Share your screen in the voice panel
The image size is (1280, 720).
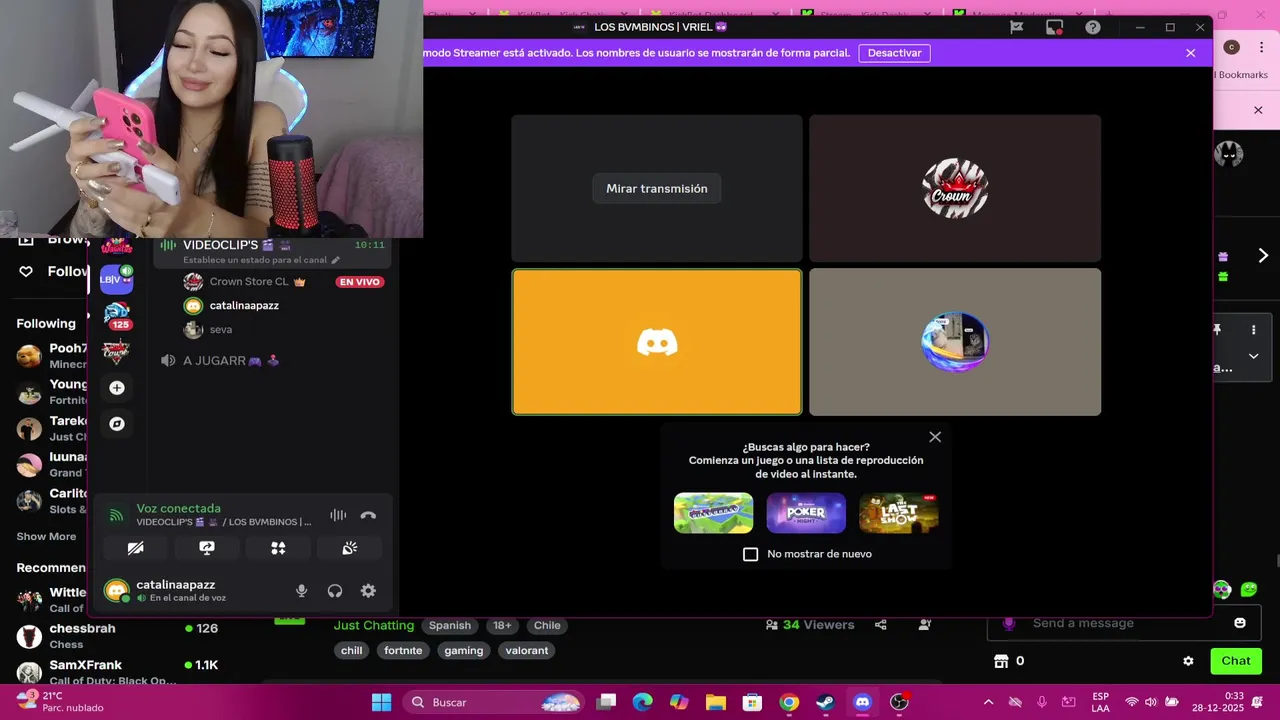click(x=207, y=548)
